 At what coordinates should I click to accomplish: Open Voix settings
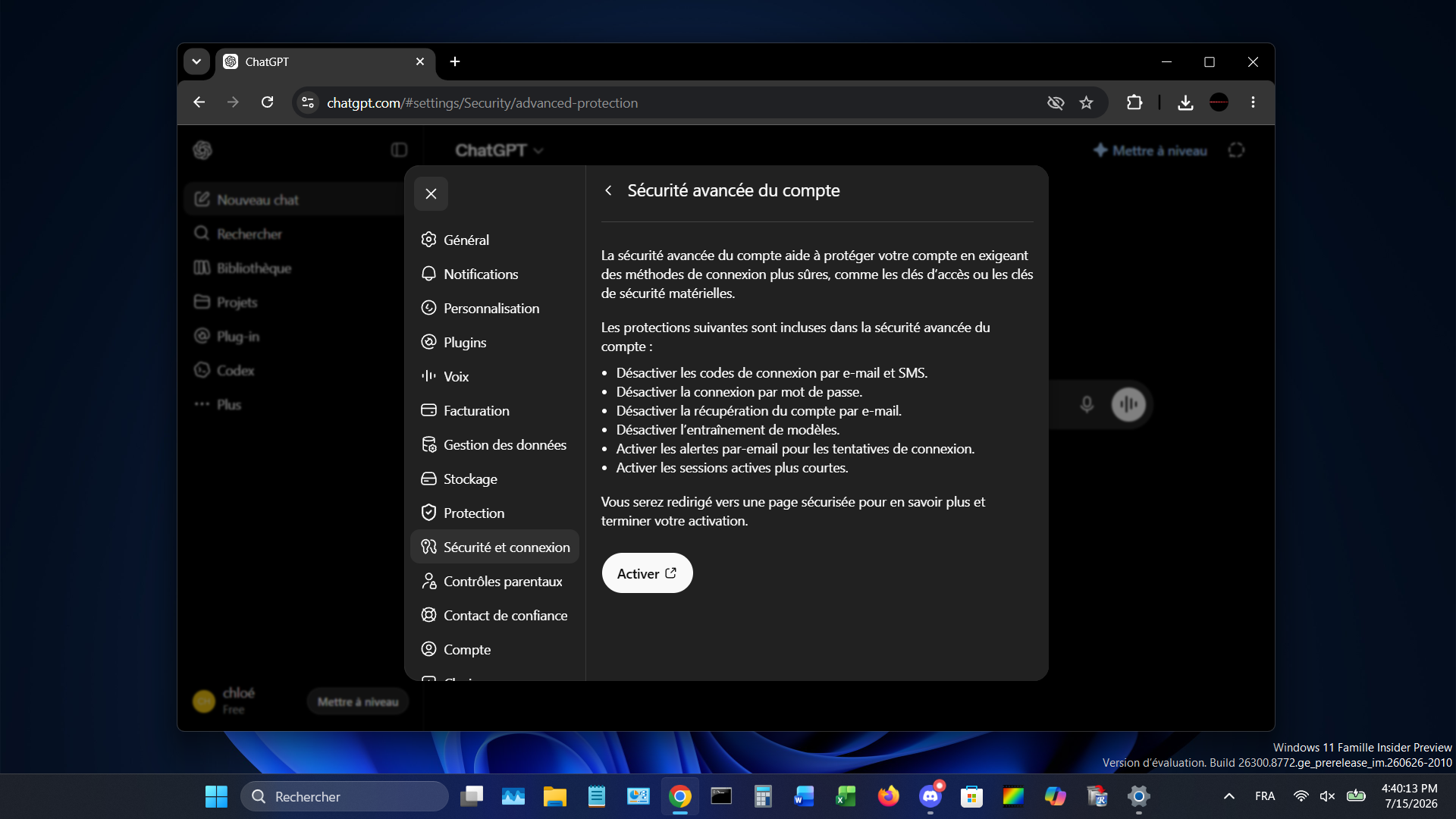coord(494,376)
